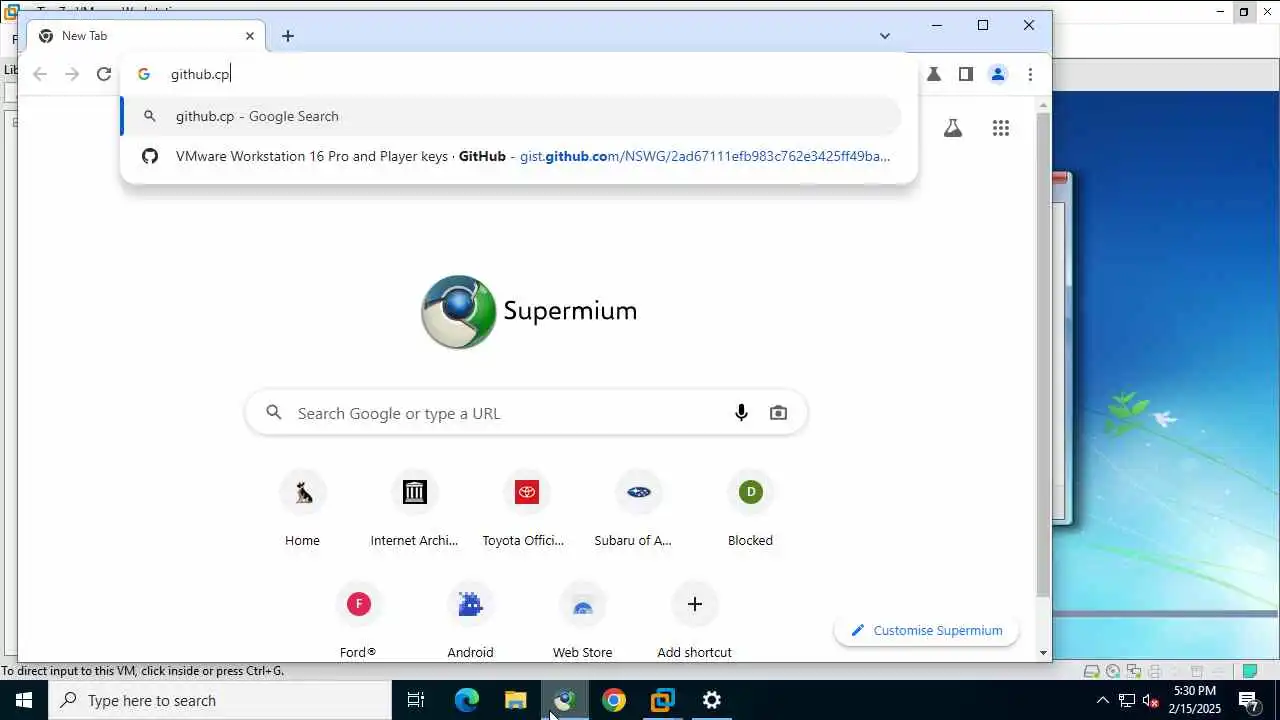The width and height of the screenshot is (1280, 720).
Task: Click the scrollbar up arrow in Supermium
Action: click(1044, 104)
